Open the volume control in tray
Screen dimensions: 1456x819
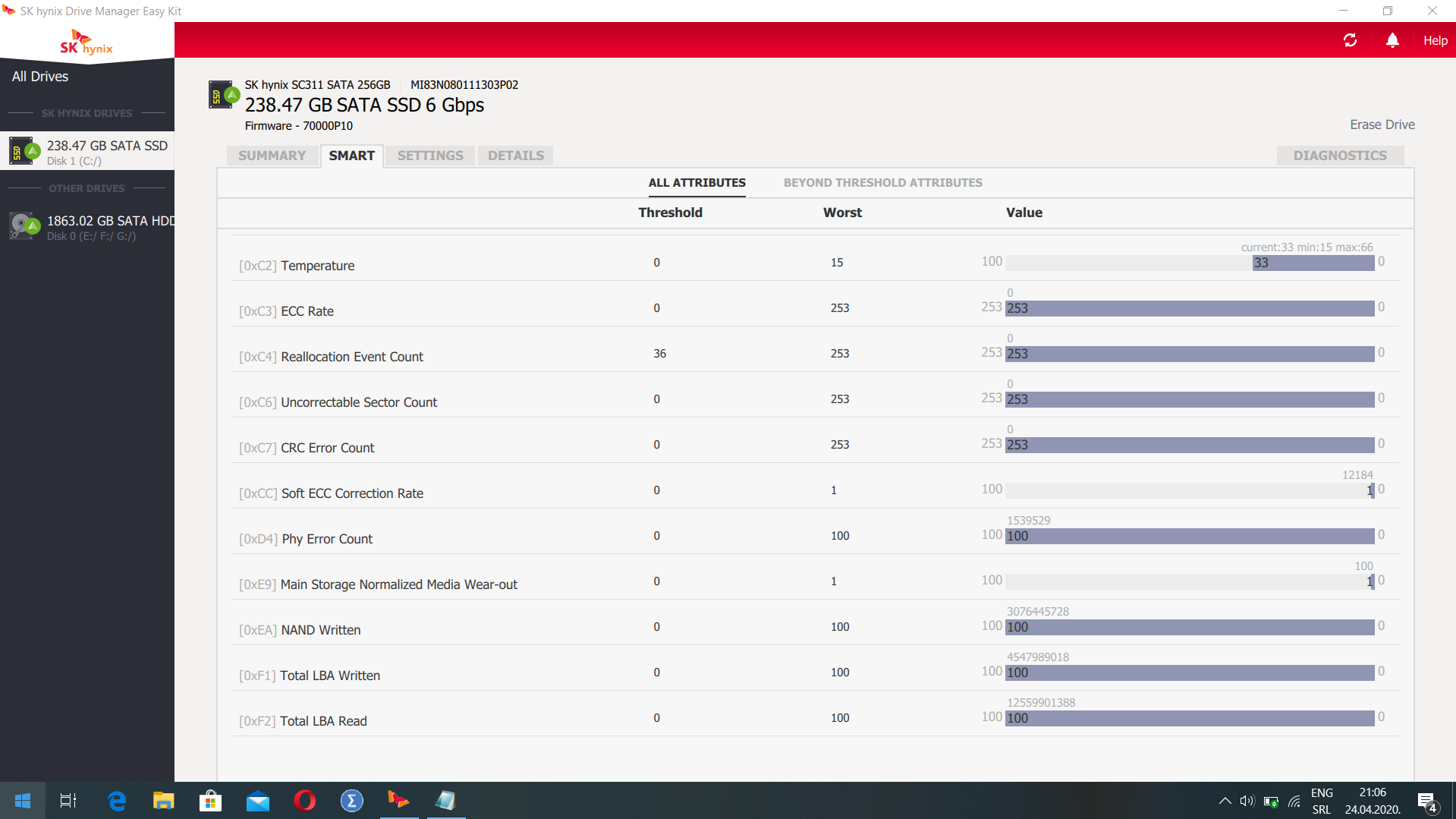coord(1247,801)
